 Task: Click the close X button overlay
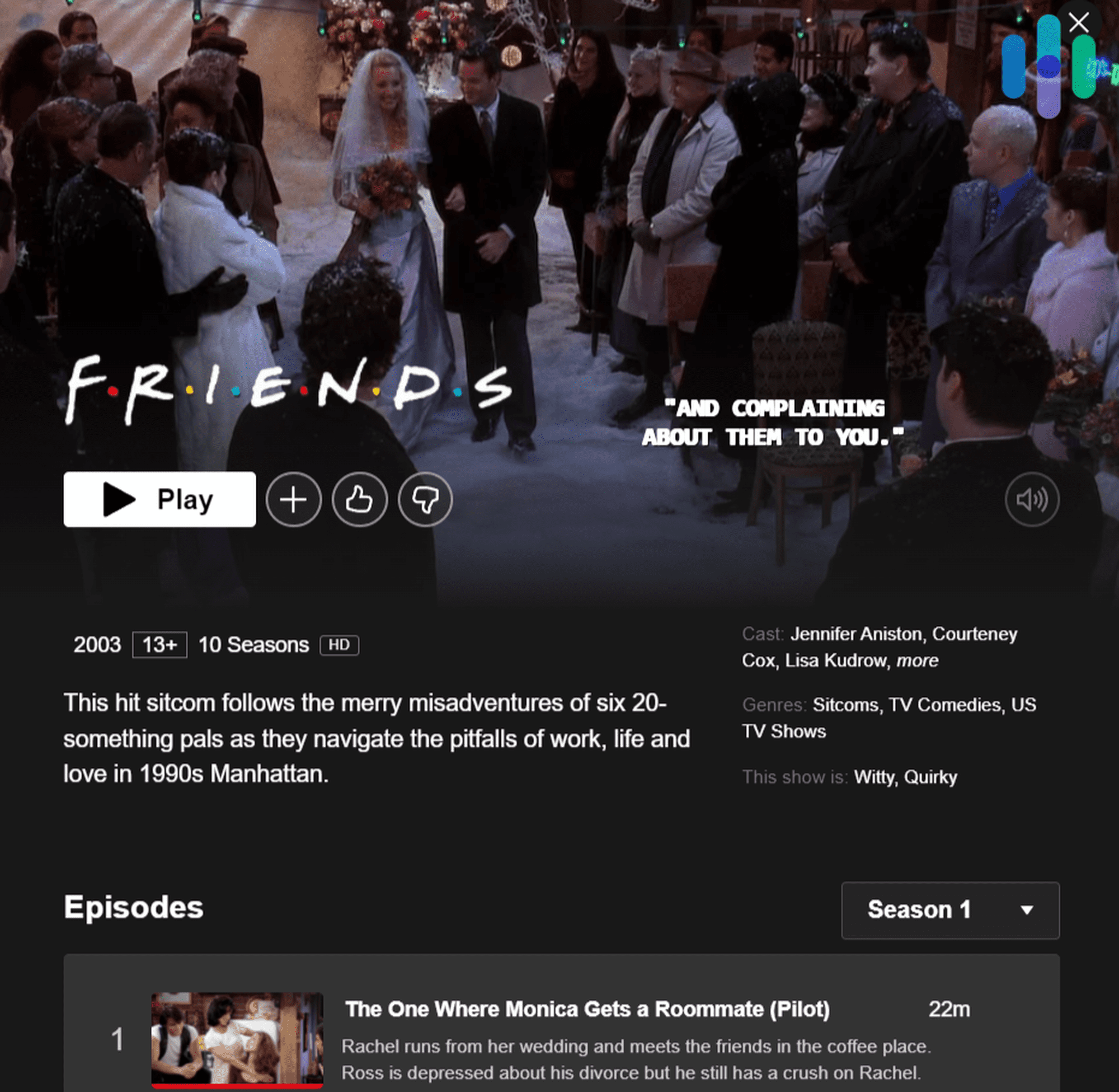[1079, 20]
